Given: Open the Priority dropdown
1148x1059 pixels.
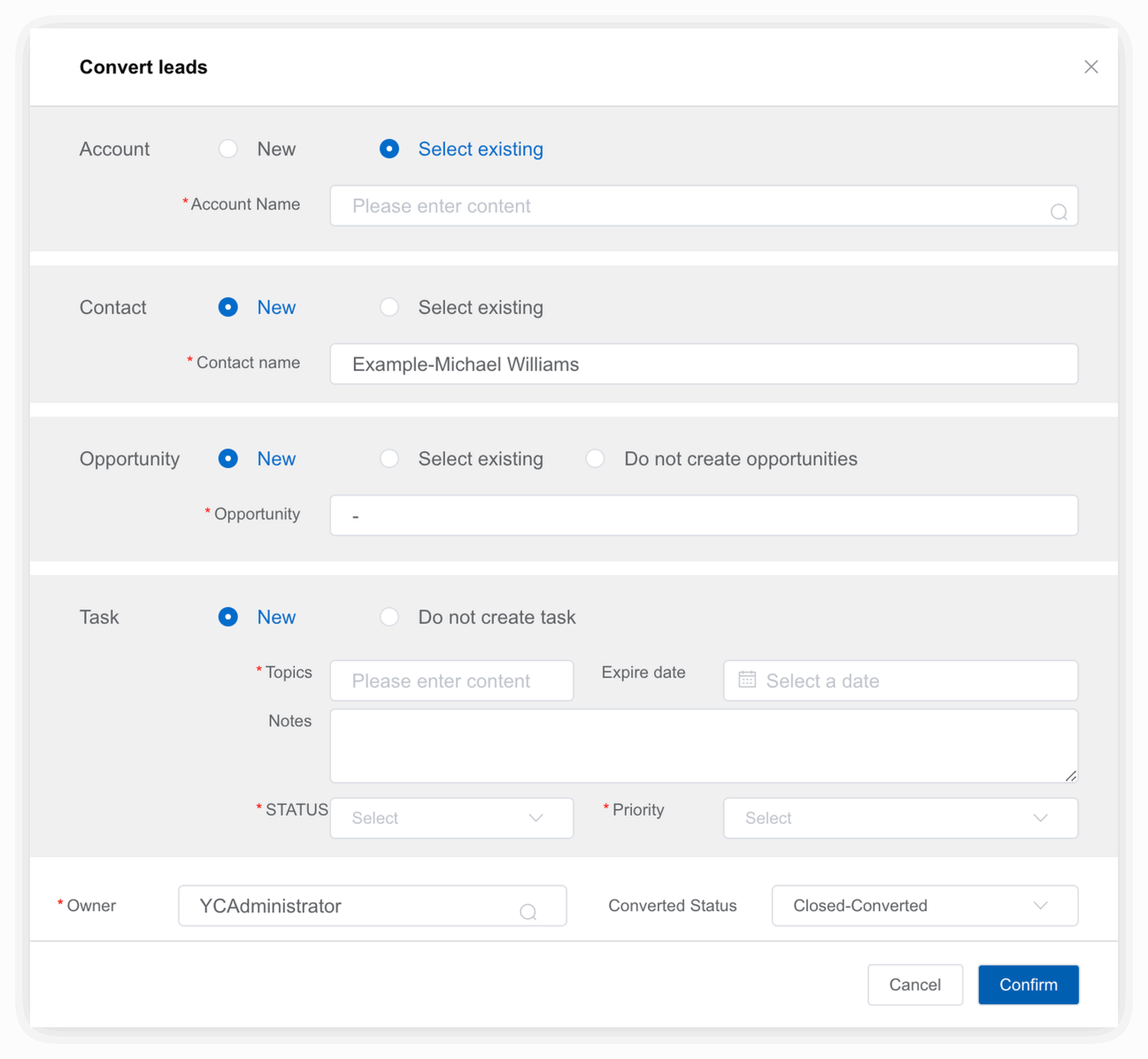Looking at the screenshot, I should [900, 818].
